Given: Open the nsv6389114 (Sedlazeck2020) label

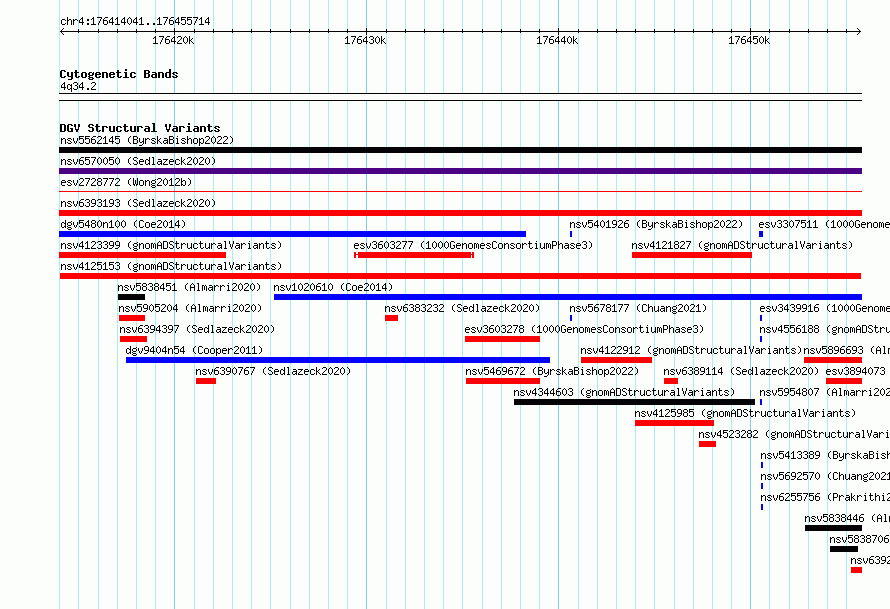Looking at the screenshot, I should coord(741,371).
